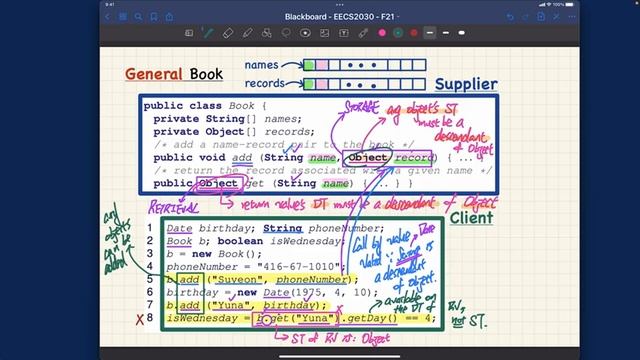Screen dimensions: 640x360
Task: Select the Shapes tool
Action: [x=267, y=33]
